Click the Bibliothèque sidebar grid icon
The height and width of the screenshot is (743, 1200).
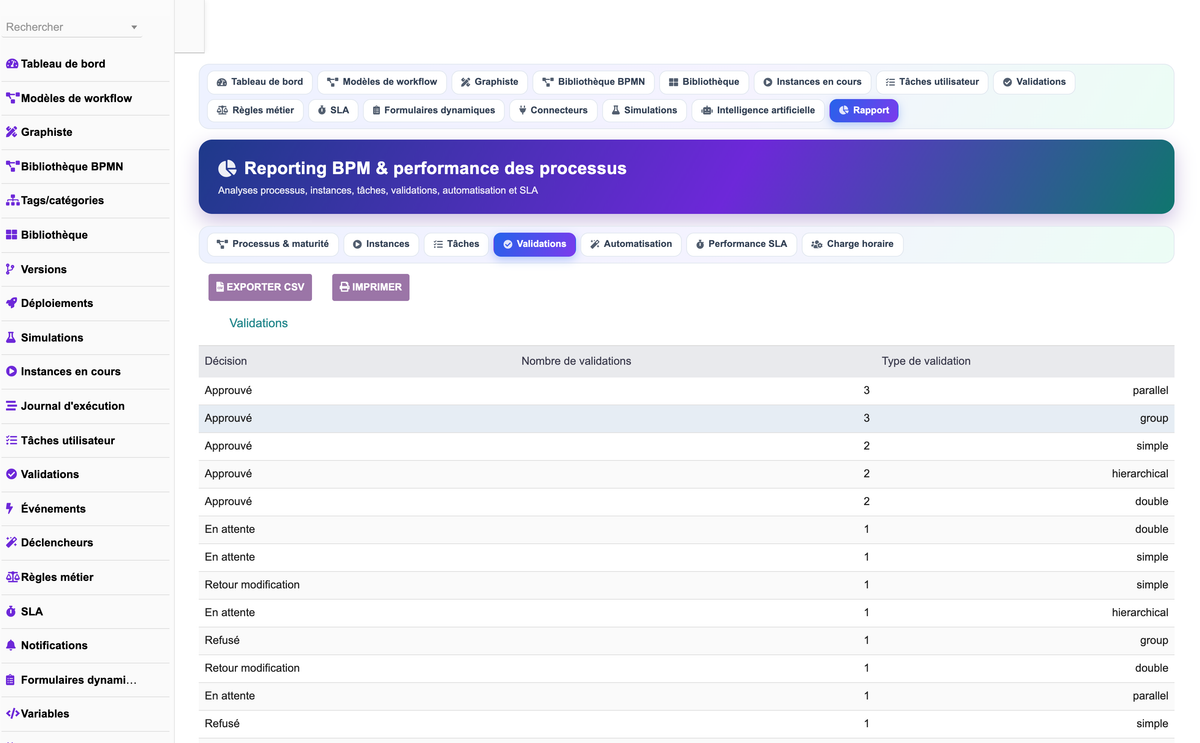[12, 235]
